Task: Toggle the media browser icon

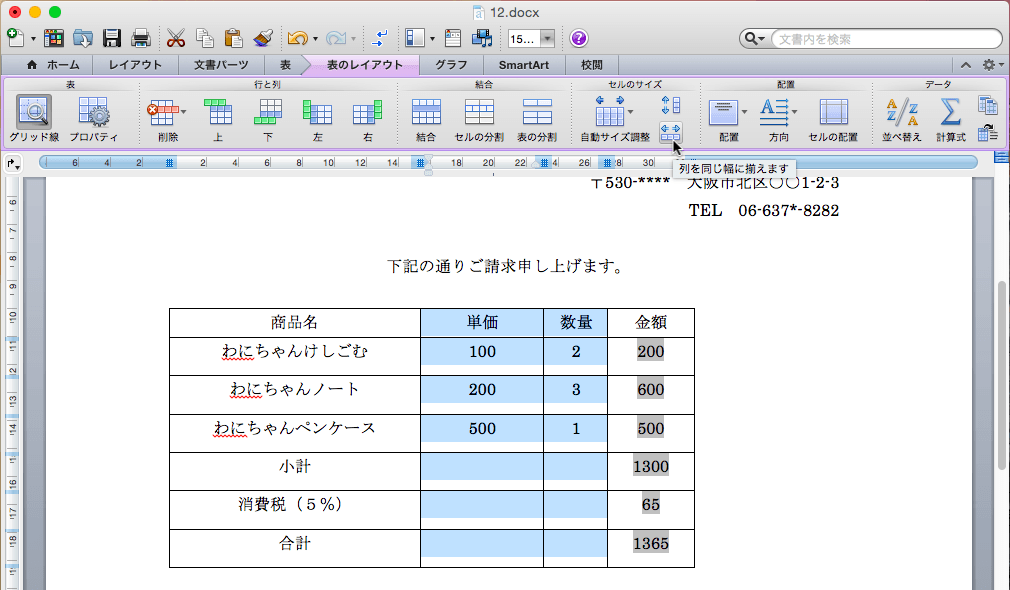Action: click(x=482, y=39)
